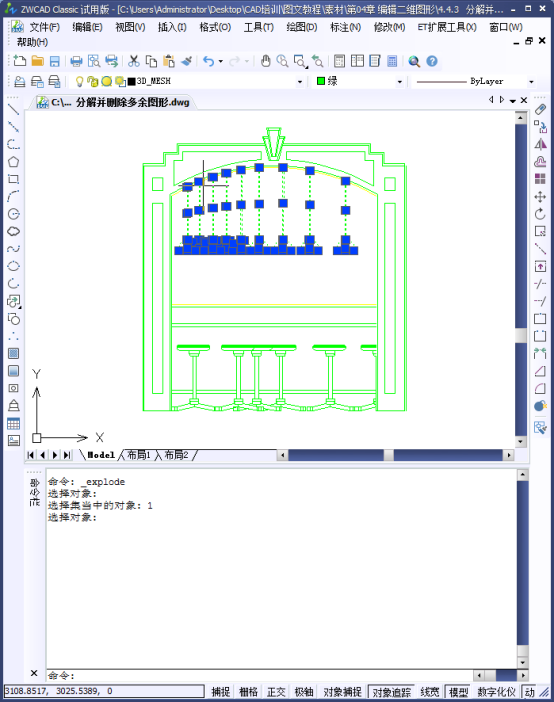Viewport: 554px width, 702px height.
Task: Click the Rotate tool in modify toolbar
Action: click(x=540, y=214)
